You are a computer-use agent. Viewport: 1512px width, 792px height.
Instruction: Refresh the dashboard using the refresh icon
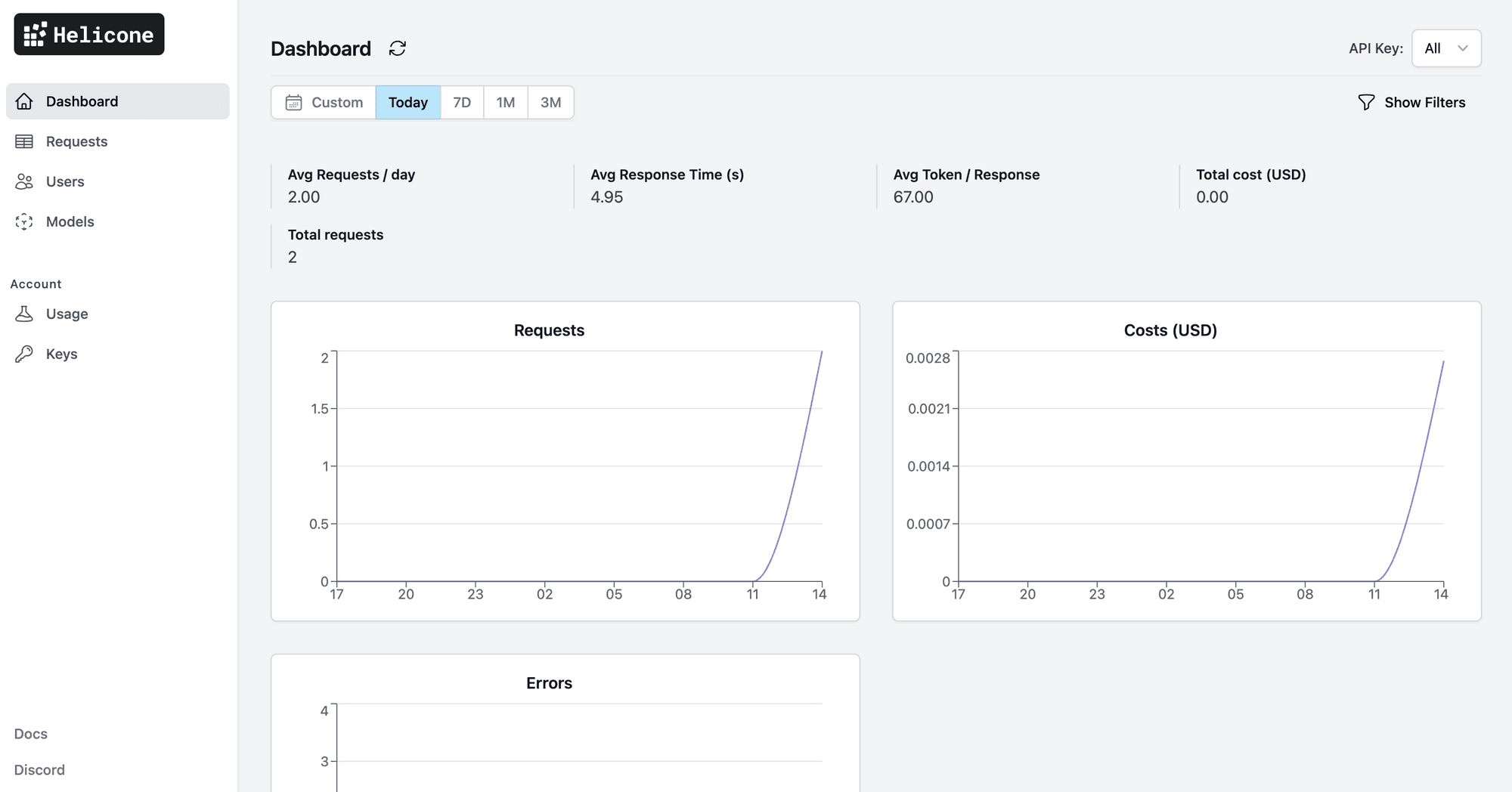tap(397, 48)
